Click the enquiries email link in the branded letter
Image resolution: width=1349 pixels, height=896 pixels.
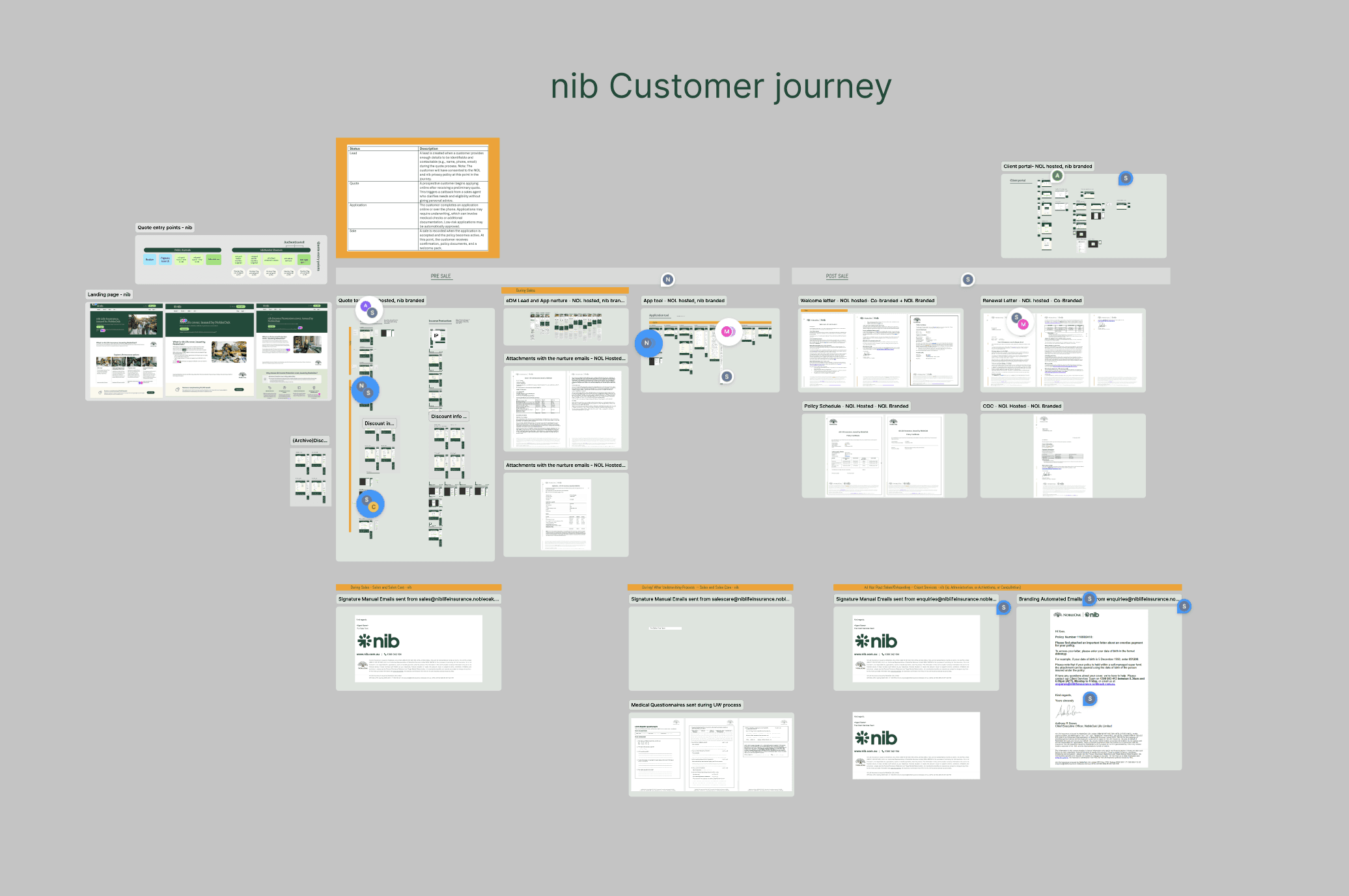click(1085, 684)
